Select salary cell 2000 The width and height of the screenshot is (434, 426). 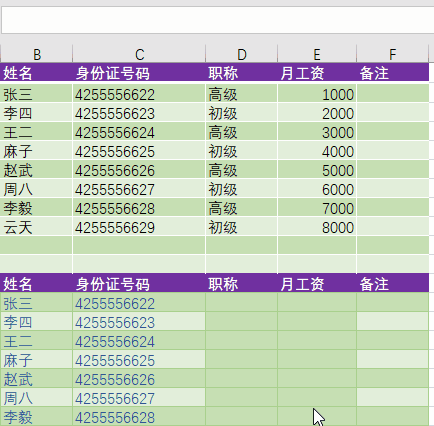tap(317, 113)
